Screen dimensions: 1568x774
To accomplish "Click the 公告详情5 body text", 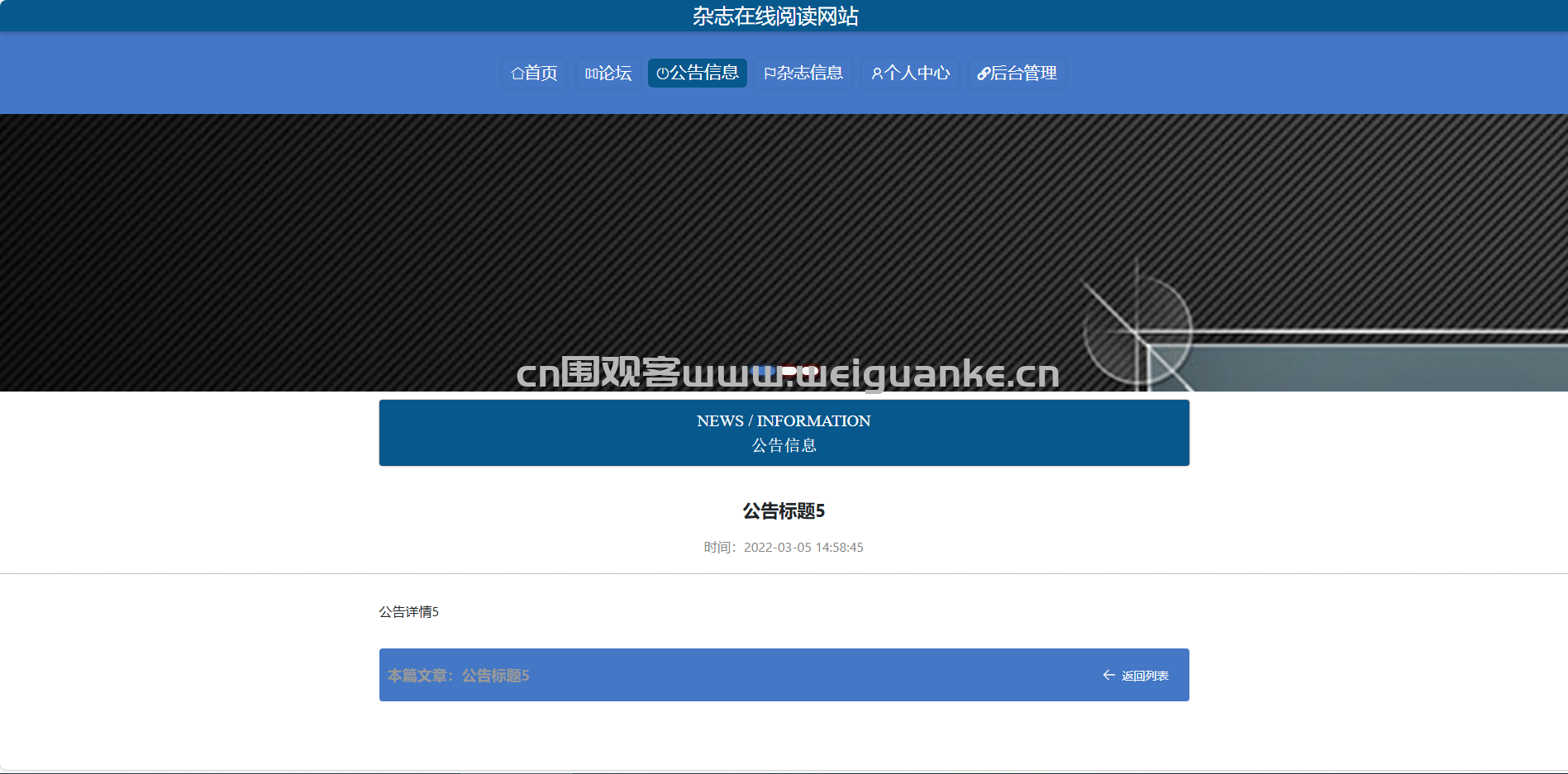I will [x=408, y=612].
